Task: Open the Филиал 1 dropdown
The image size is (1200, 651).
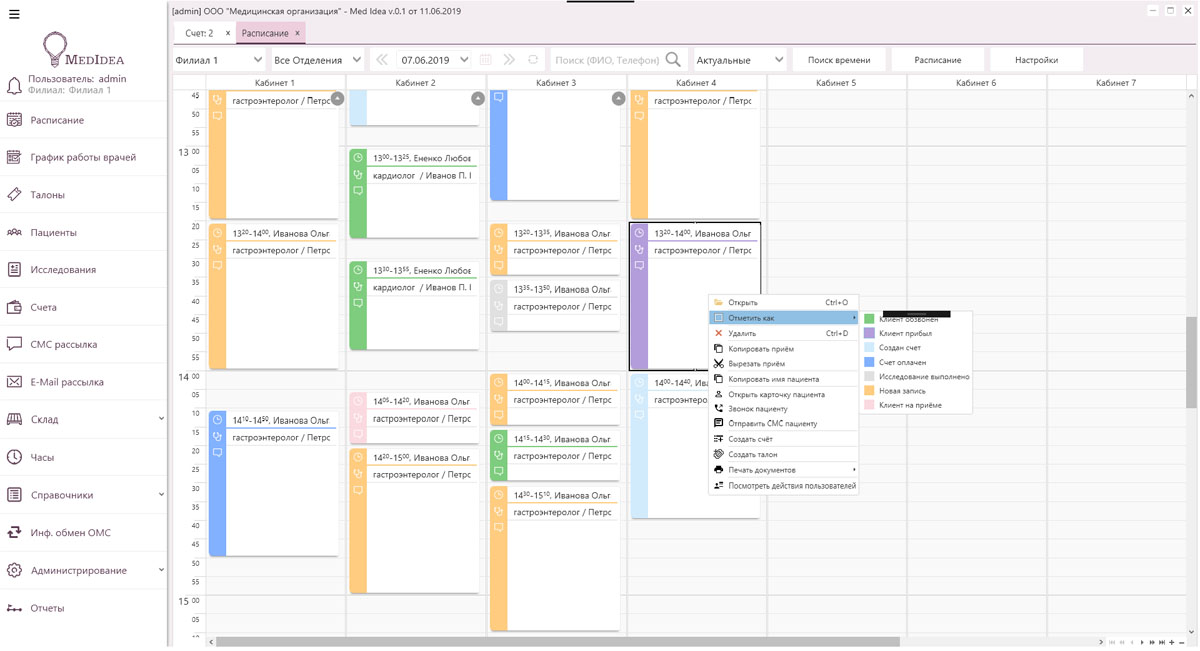Action: [218, 60]
